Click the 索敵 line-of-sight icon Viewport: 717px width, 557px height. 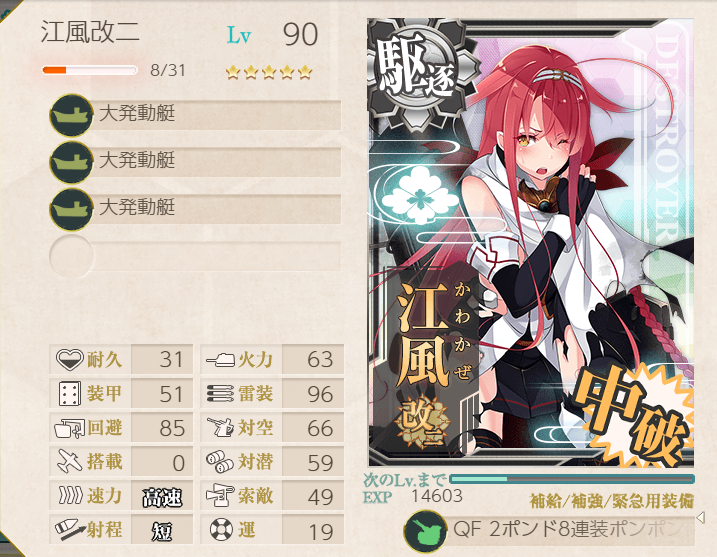[x=220, y=496]
